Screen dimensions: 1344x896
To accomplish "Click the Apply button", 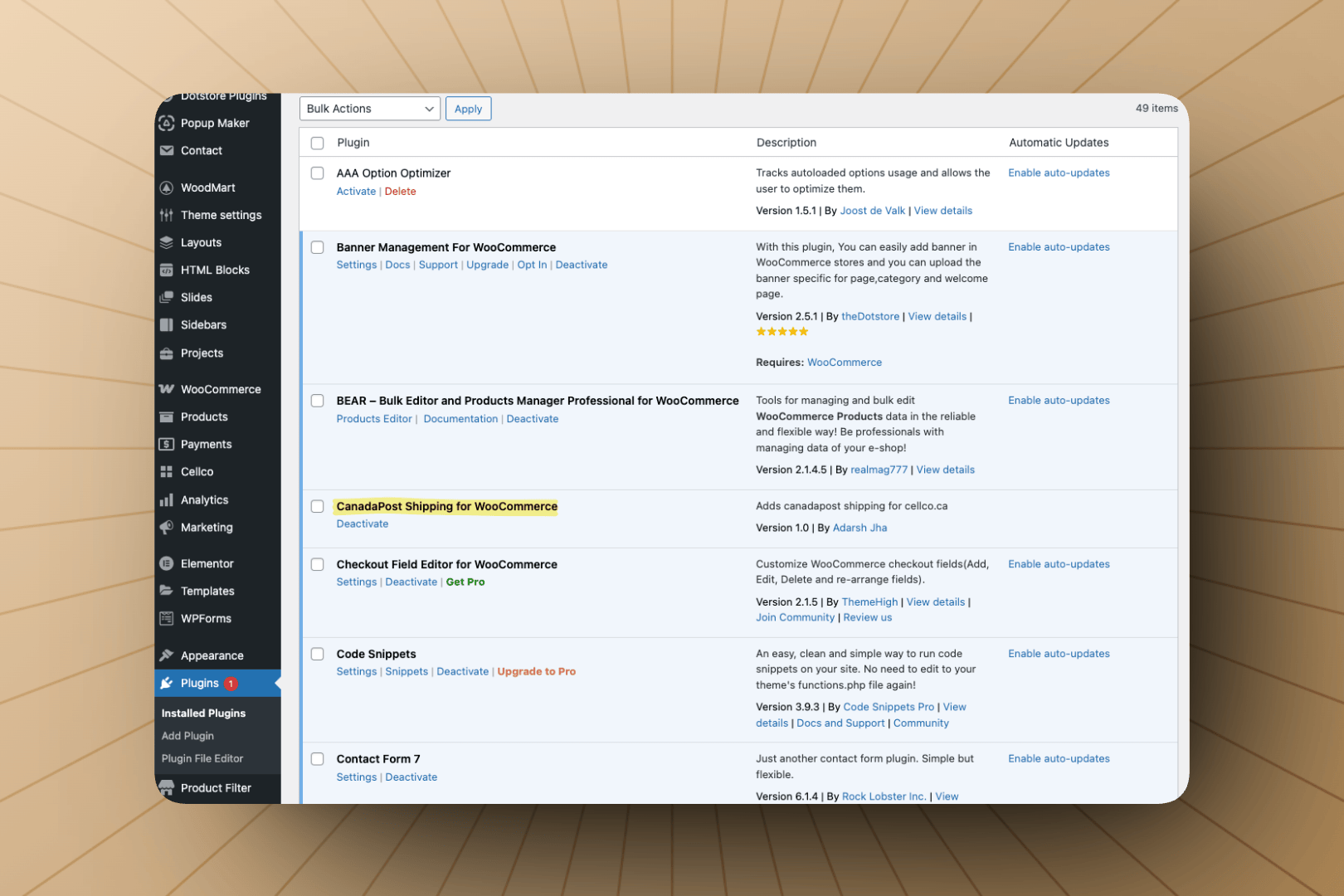I will click(x=468, y=109).
